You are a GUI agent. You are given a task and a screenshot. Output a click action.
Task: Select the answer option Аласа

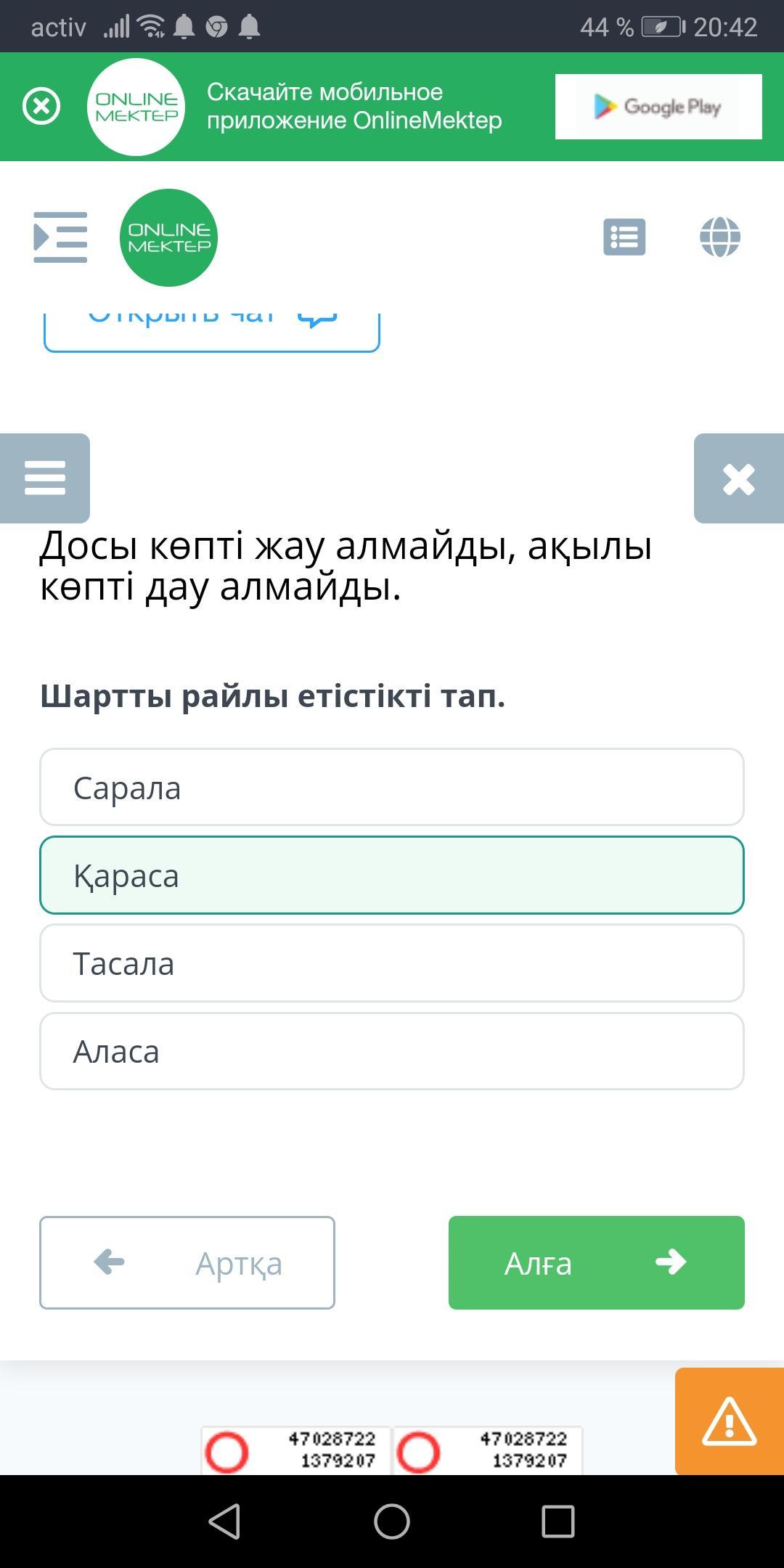coord(392,1051)
